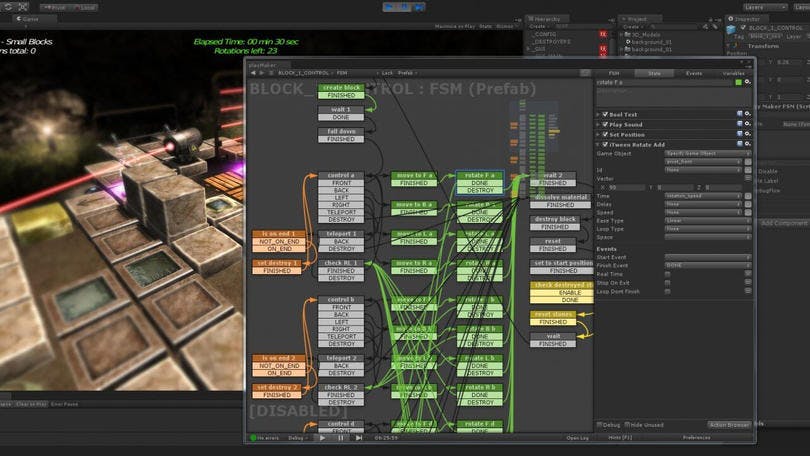Open the Ease Type dropdown
Screen dimensions: 810x456
click(x=707, y=221)
